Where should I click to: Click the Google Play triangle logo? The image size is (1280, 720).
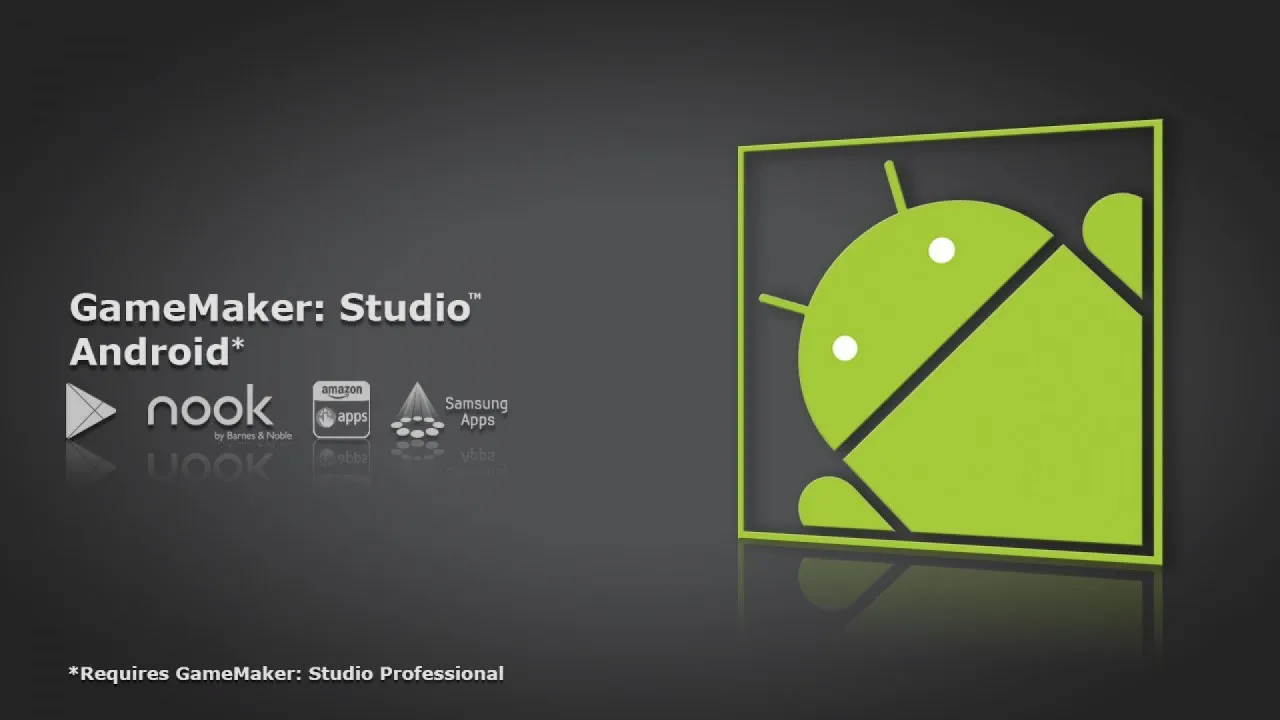(x=91, y=411)
